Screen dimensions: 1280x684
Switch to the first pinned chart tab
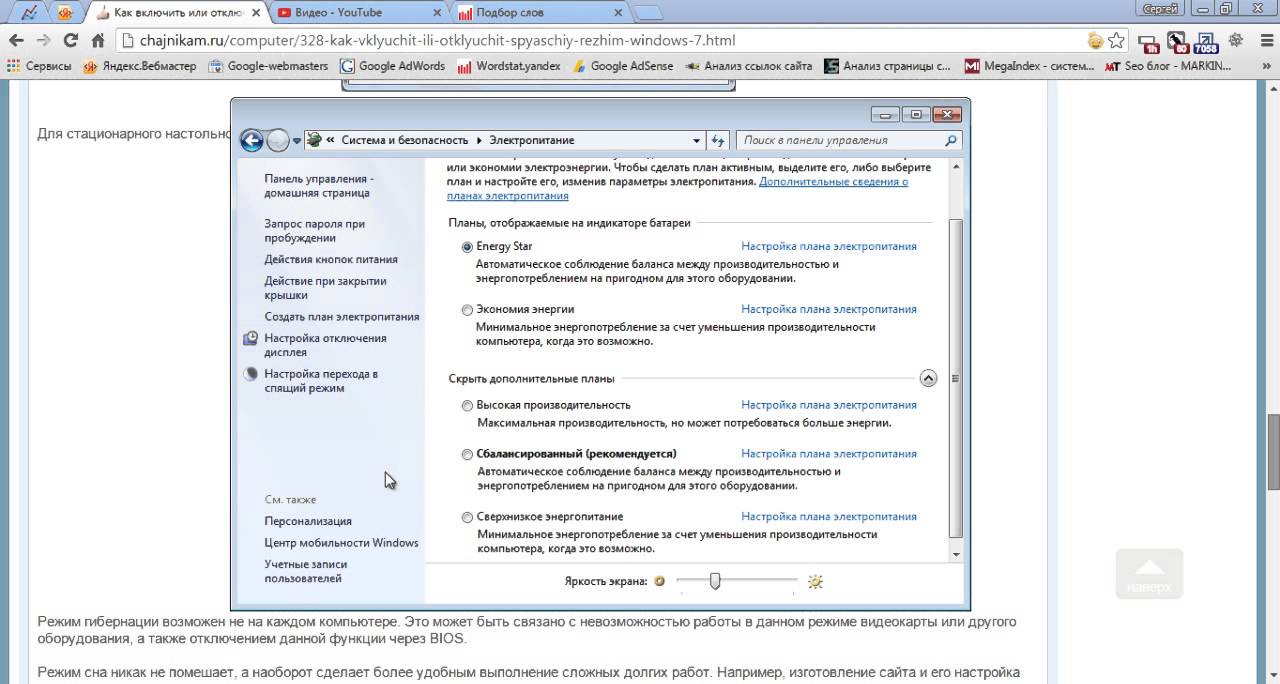pos(31,12)
